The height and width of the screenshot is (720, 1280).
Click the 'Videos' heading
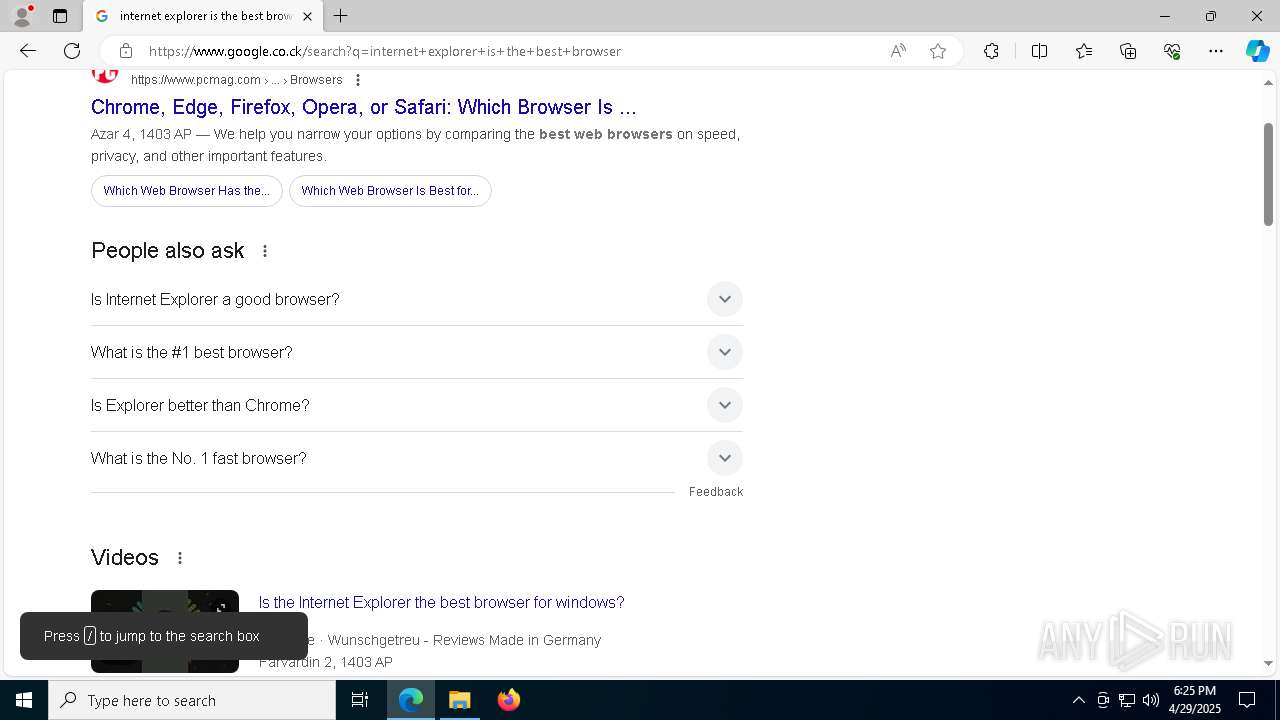pyautogui.click(x=125, y=558)
